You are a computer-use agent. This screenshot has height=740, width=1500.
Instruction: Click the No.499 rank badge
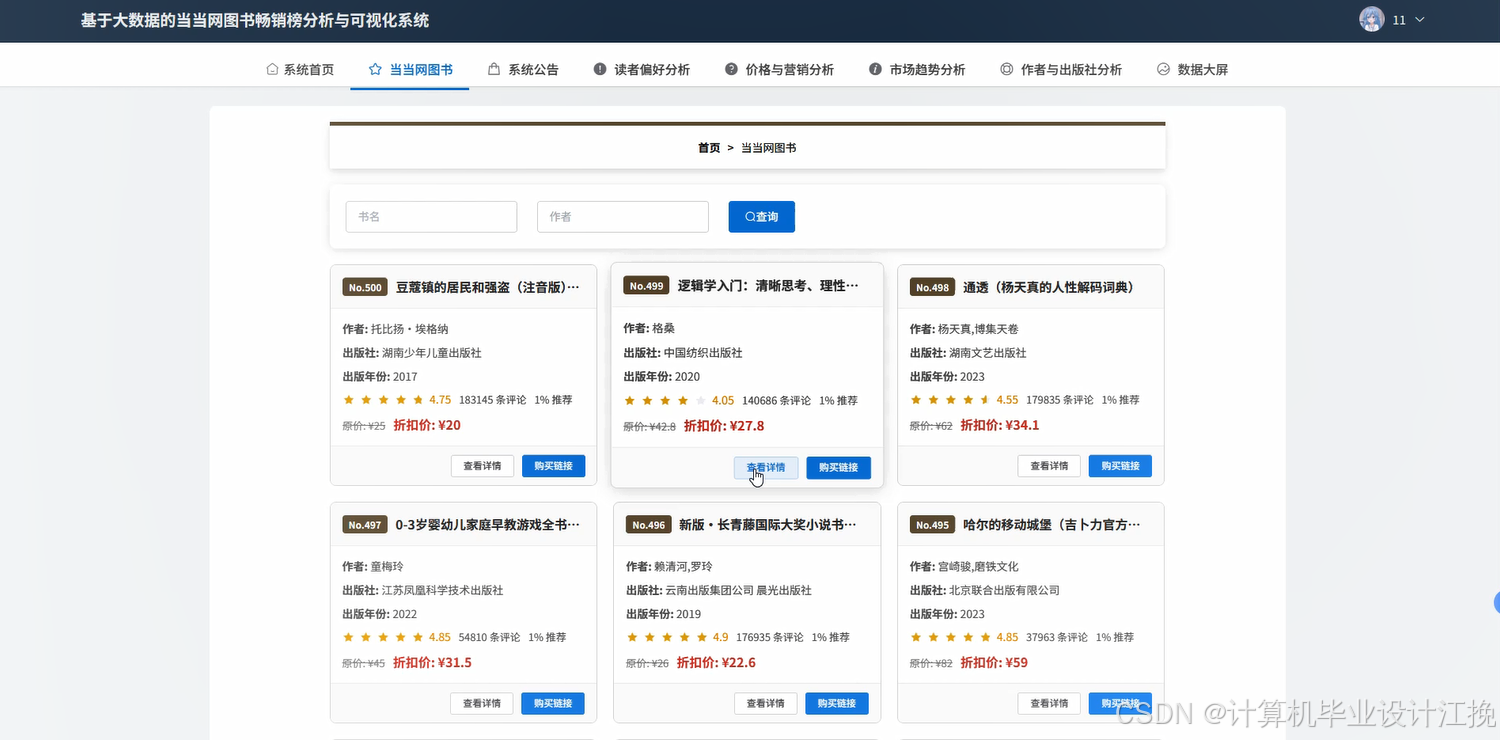coord(647,286)
